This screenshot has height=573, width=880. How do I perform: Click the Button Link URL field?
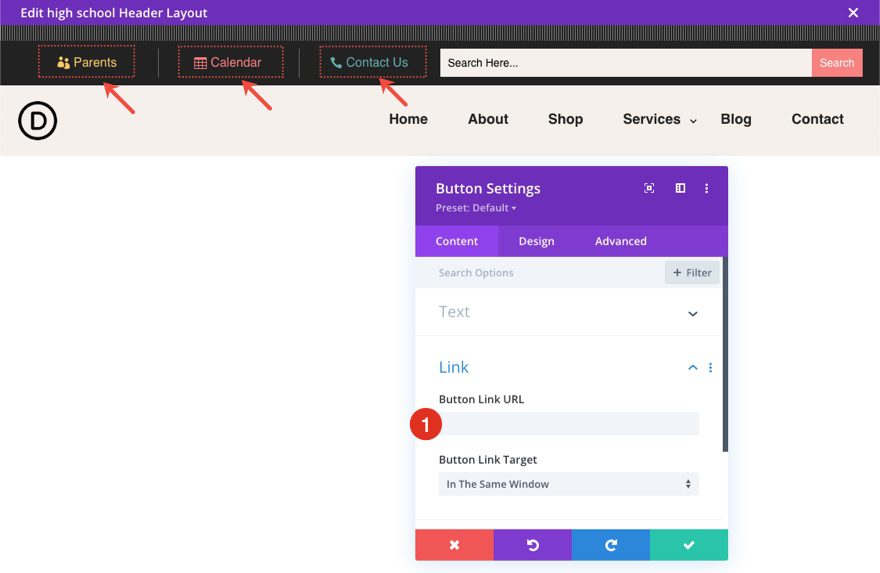coord(570,424)
